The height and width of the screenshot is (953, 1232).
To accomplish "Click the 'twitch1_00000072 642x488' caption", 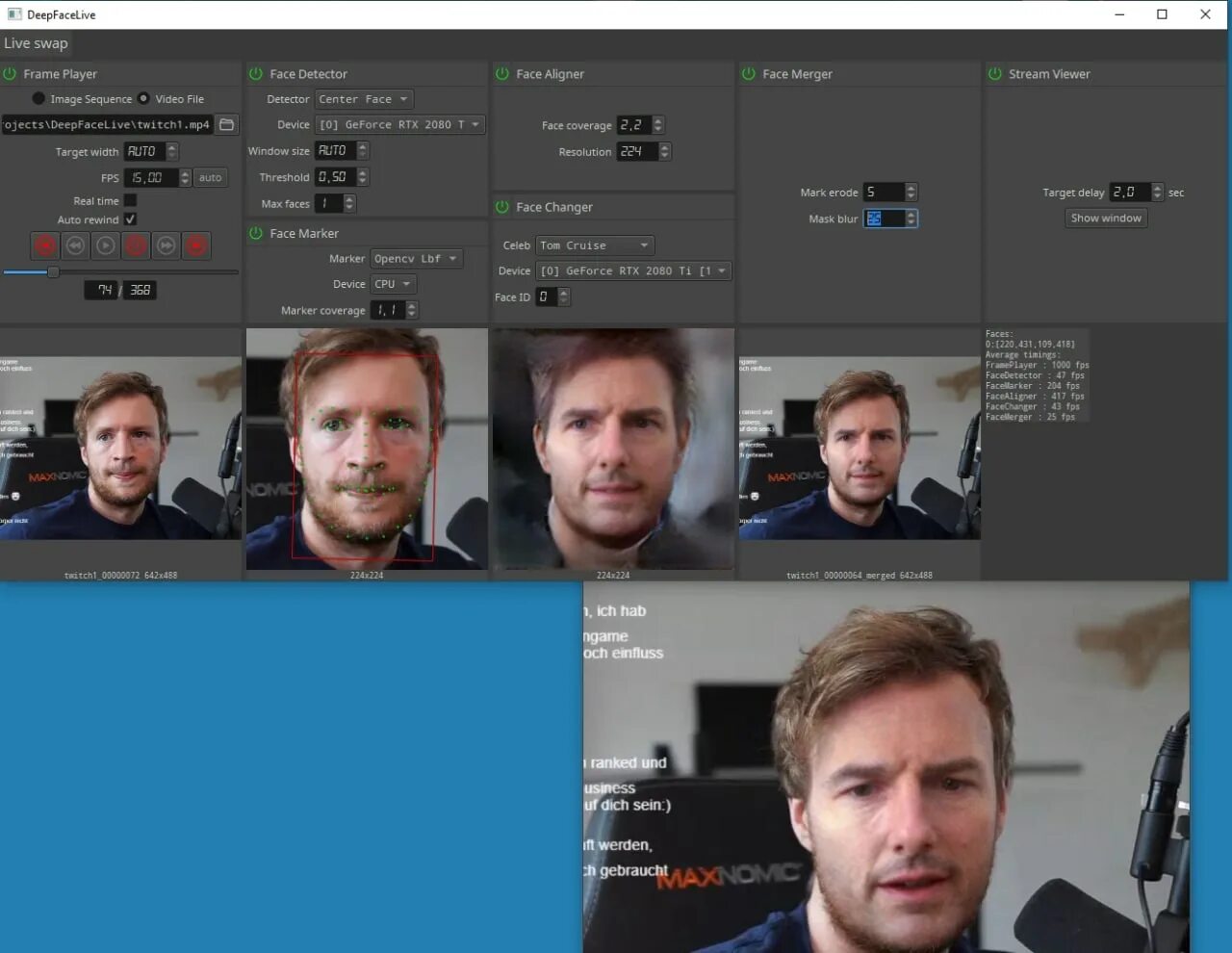I will [x=120, y=575].
